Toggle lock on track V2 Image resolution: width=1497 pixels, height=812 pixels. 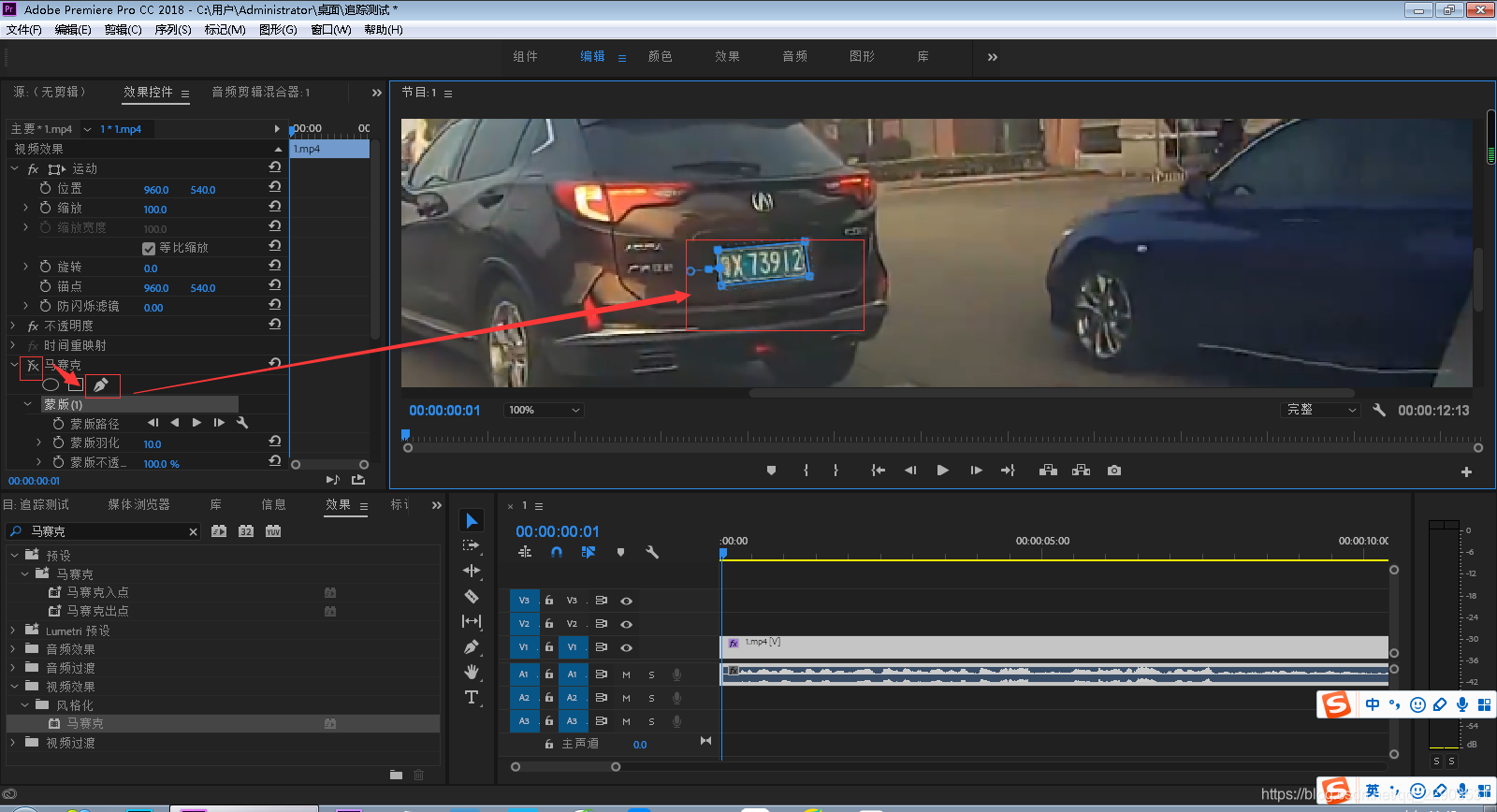pos(549,624)
